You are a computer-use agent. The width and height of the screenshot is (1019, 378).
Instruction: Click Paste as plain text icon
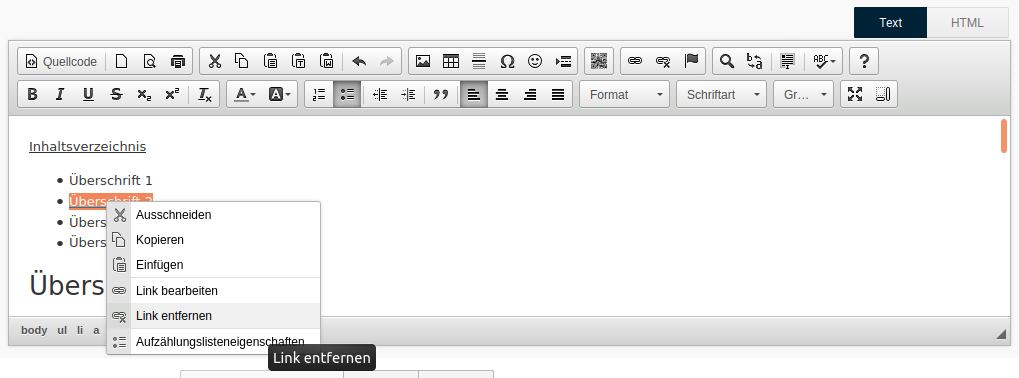(x=298, y=62)
